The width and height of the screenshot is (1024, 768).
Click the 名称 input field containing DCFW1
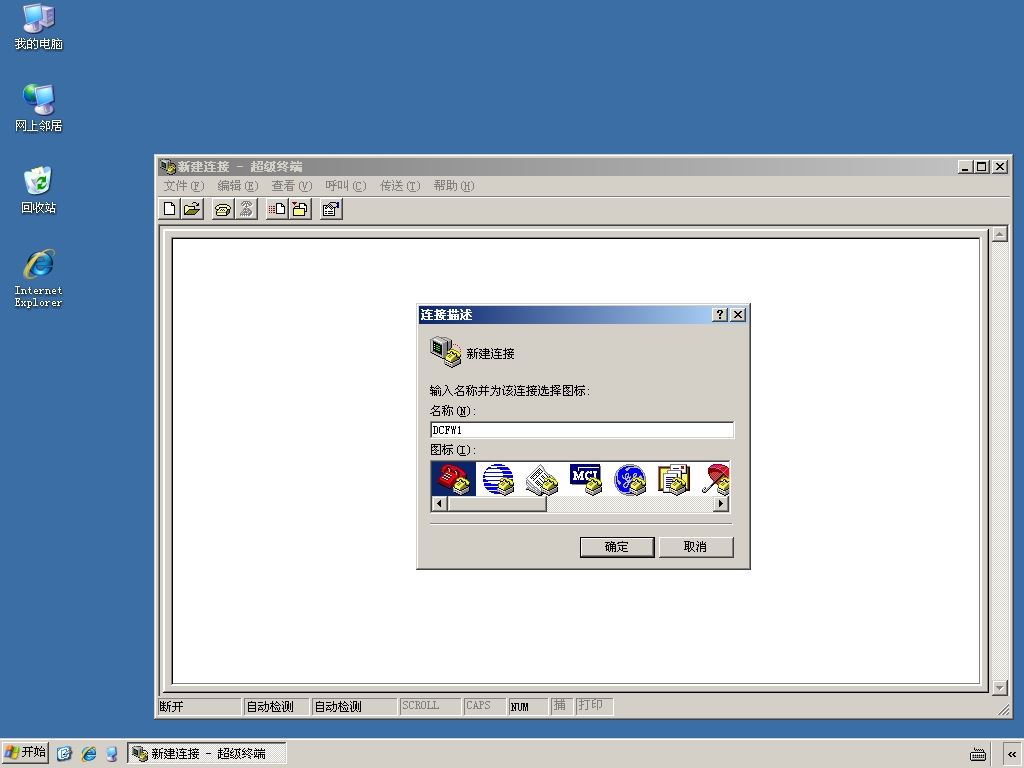point(582,430)
